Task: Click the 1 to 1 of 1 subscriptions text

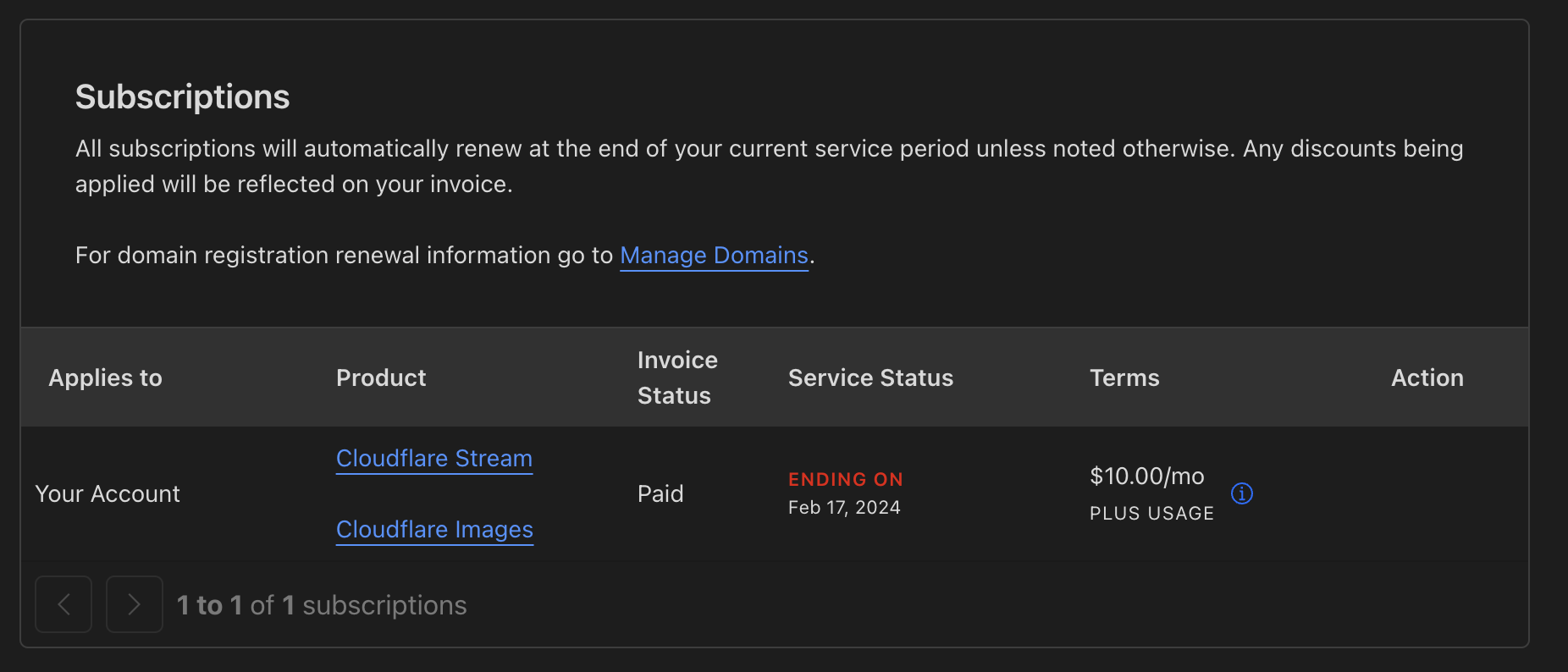Action: 322,604
